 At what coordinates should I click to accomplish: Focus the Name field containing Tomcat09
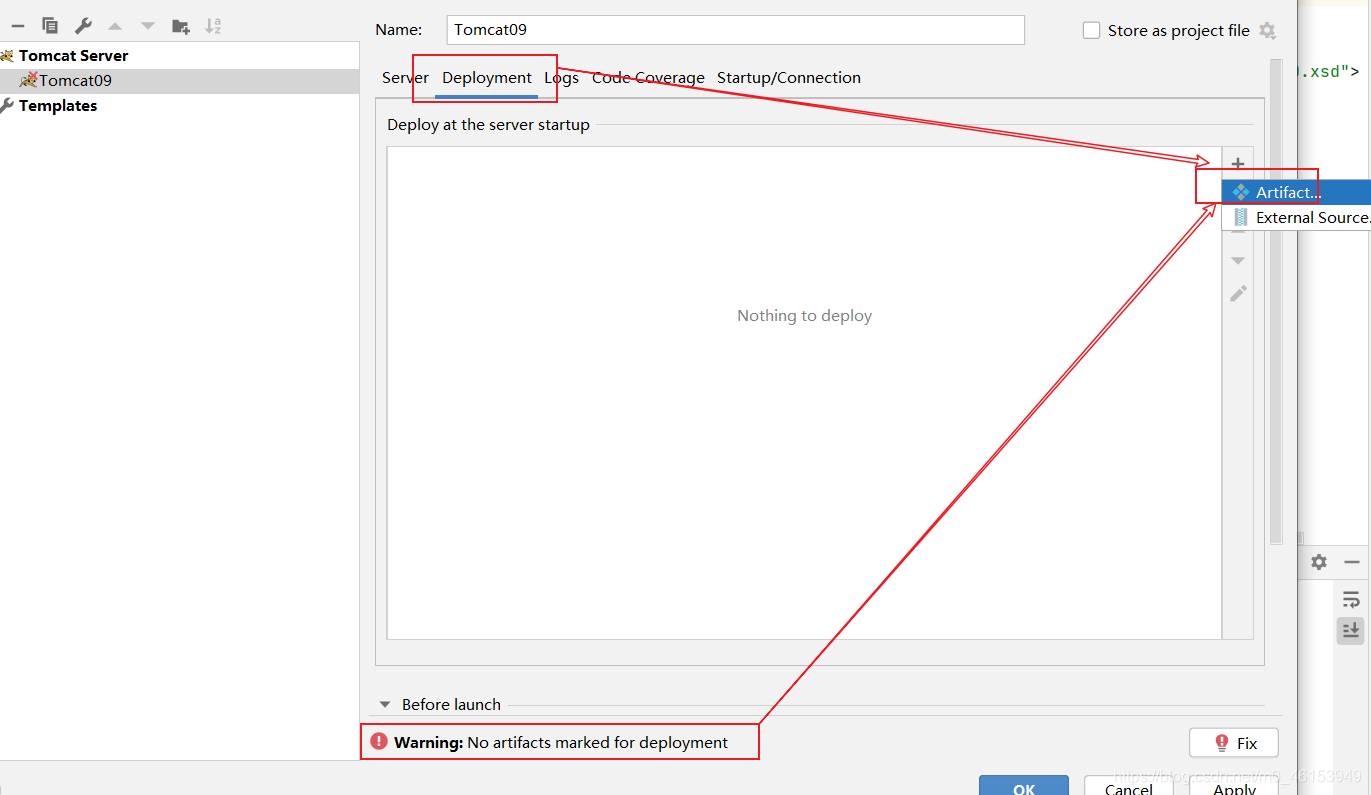click(735, 30)
